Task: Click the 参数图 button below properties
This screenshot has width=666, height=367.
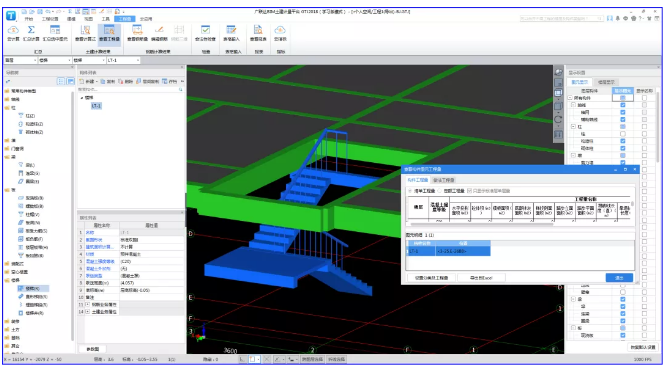Action: click(92, 349)
